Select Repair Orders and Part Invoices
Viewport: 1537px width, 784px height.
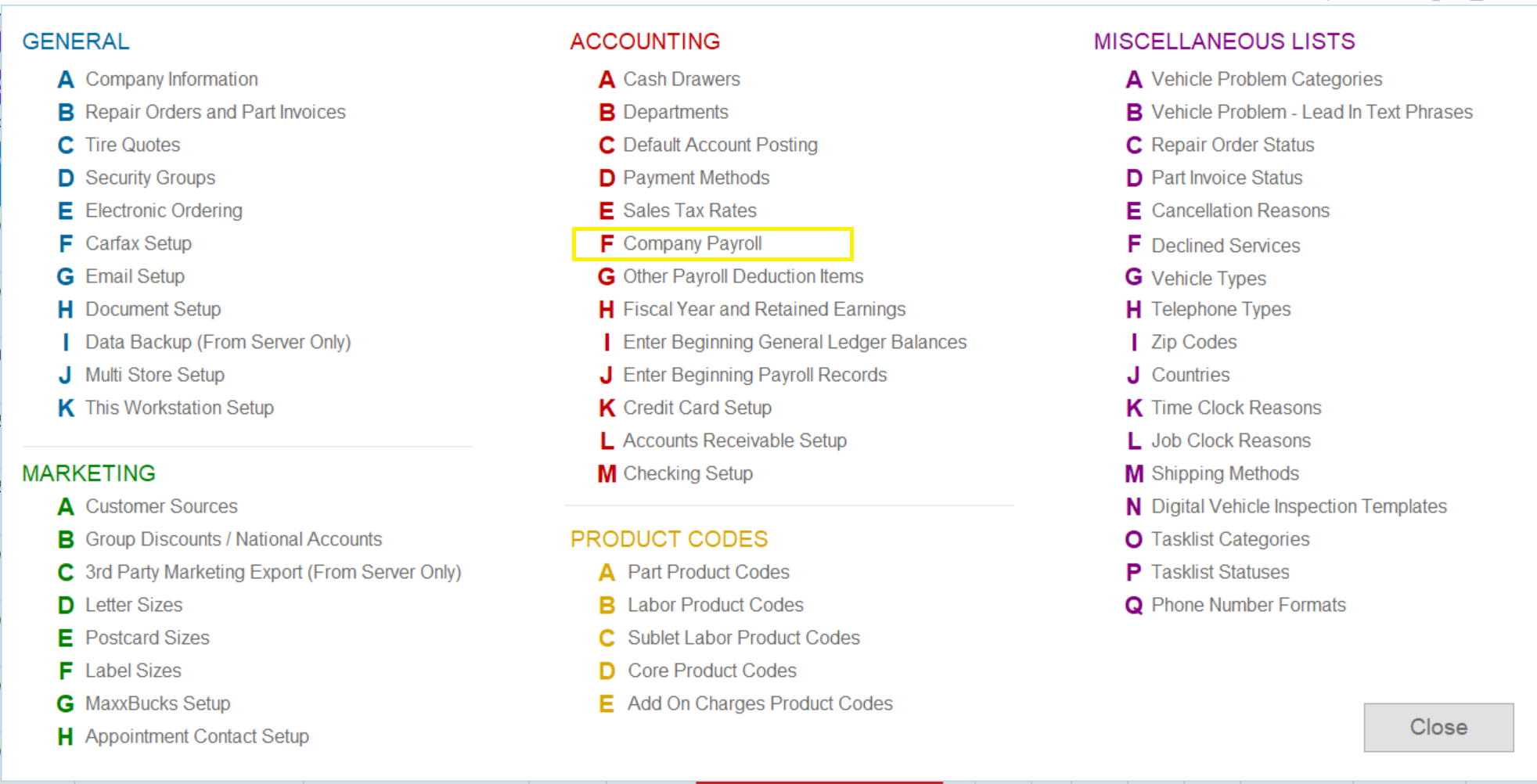click(x=215, y=112)
